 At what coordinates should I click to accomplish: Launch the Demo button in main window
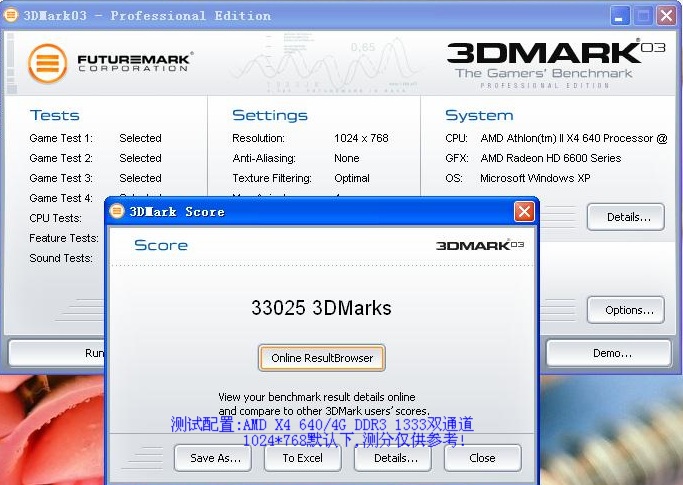[x=609, y=353]
